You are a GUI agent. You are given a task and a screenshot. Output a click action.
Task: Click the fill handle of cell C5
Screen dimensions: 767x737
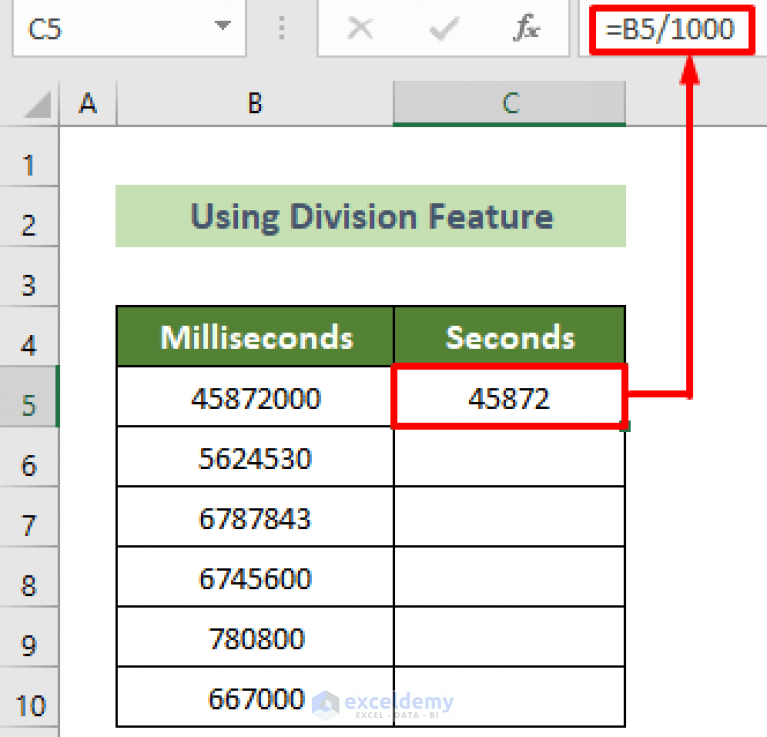(x=625, y=426)
